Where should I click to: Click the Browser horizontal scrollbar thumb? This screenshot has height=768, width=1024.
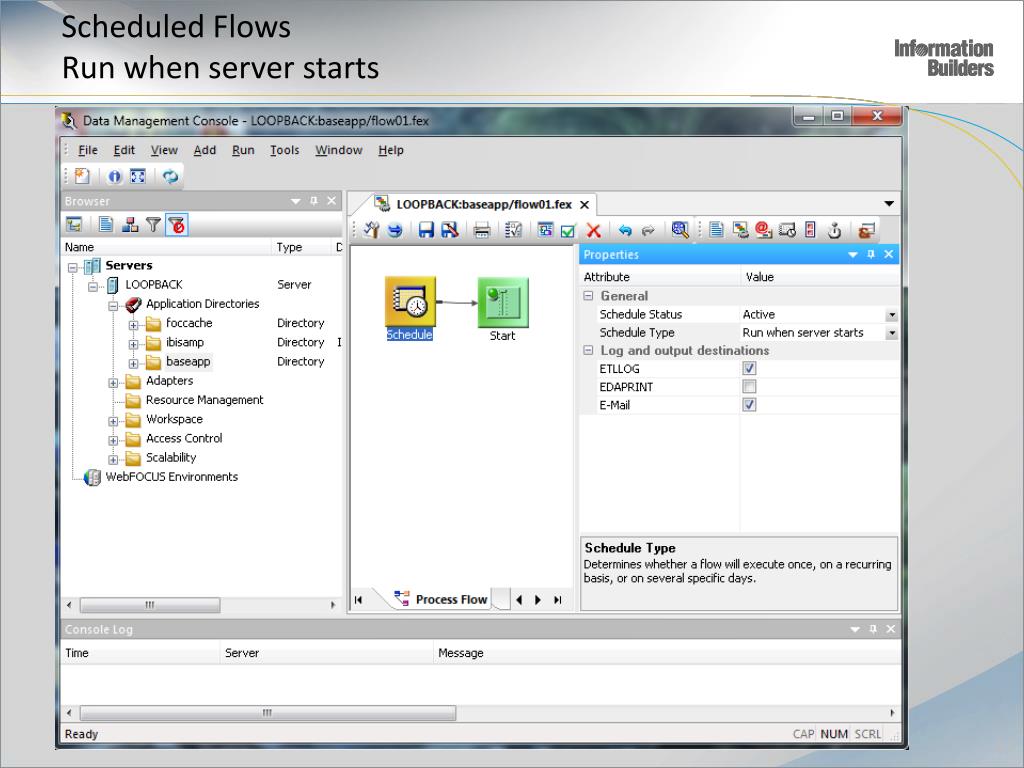click(x=150, y=605)
